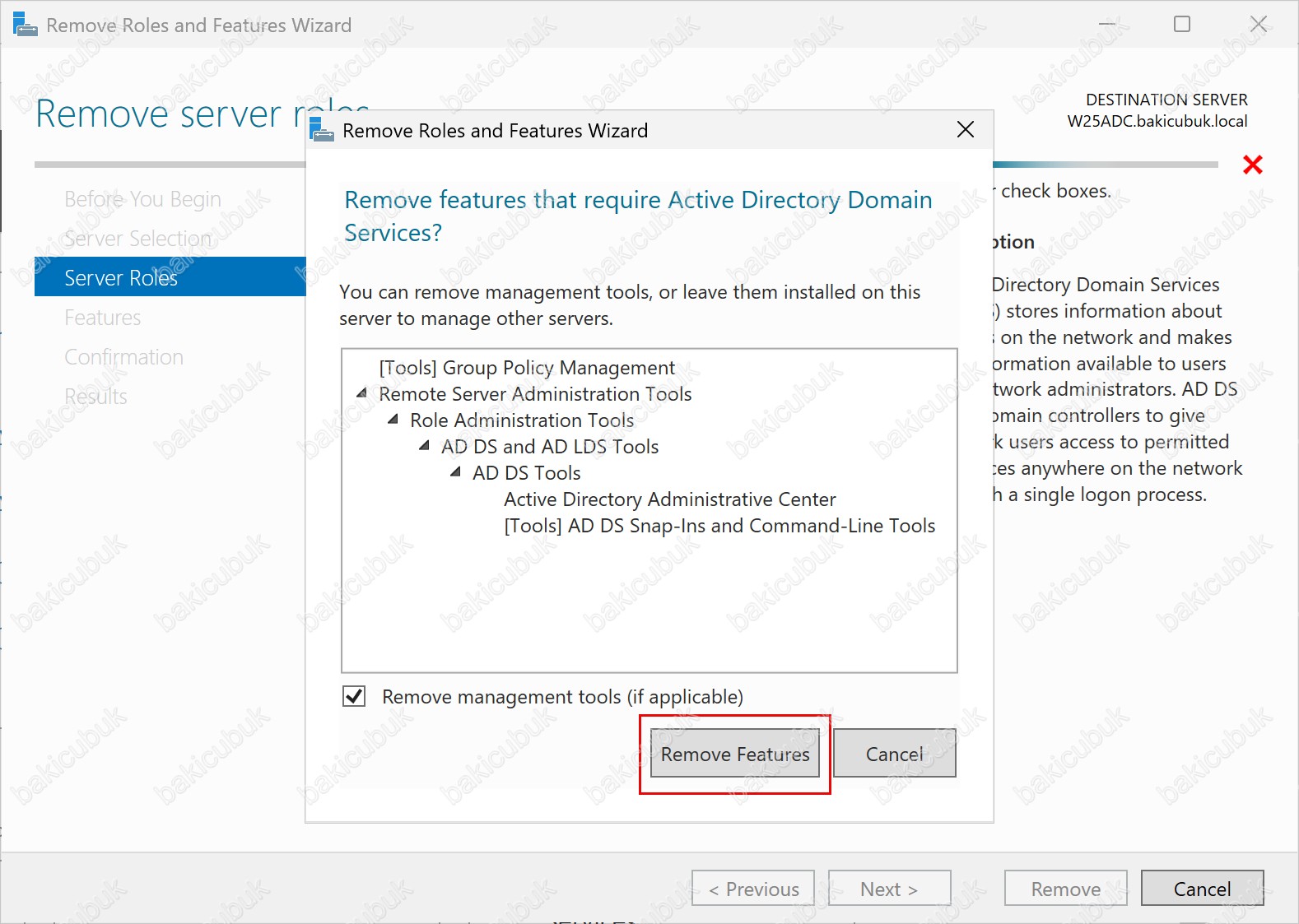The image size is (1299, 924).
Task: Open the Server Roles wizard step
Action: coord(121,278)
